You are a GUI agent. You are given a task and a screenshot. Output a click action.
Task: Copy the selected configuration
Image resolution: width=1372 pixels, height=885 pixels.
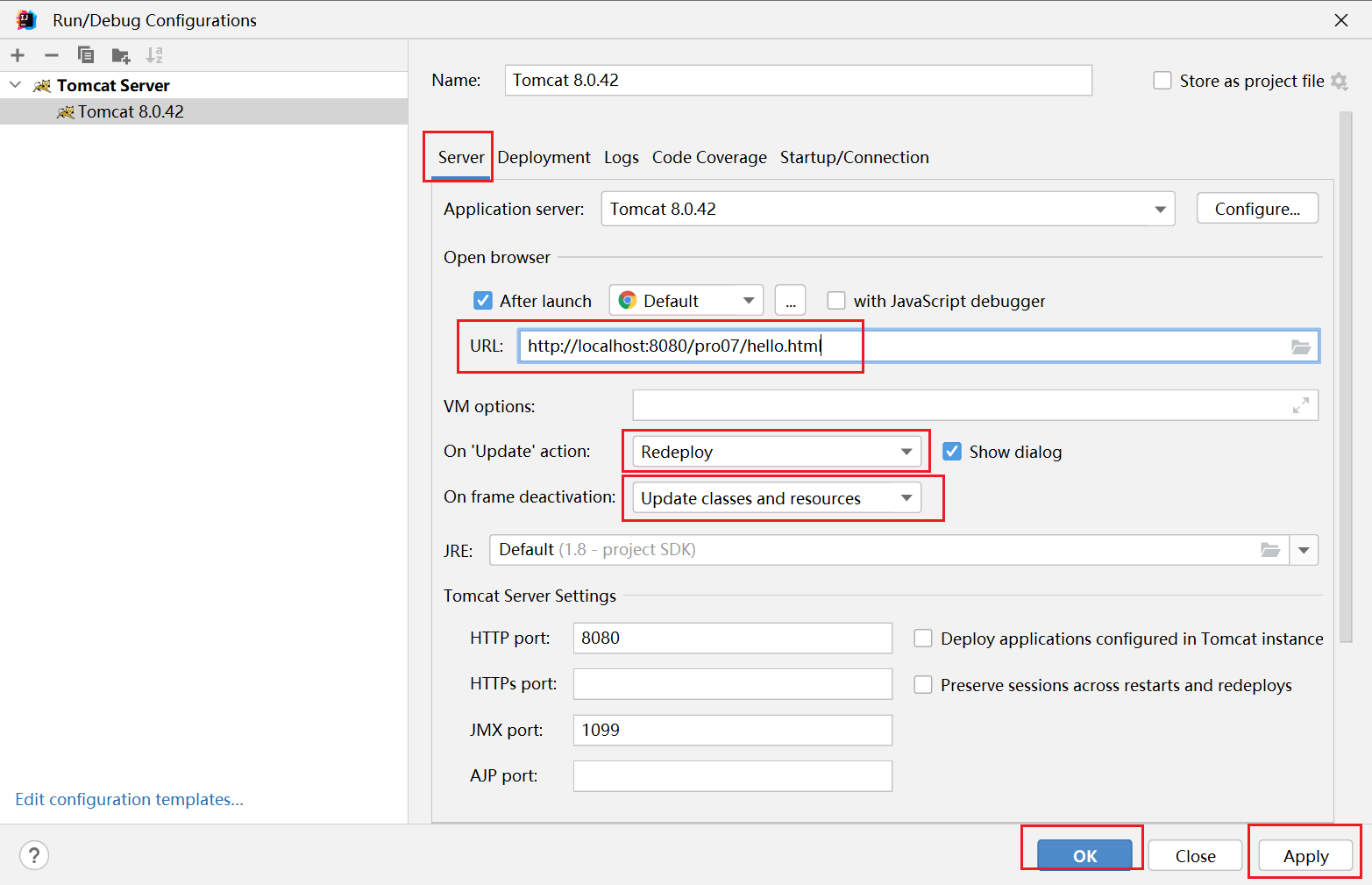pos(86,55)
